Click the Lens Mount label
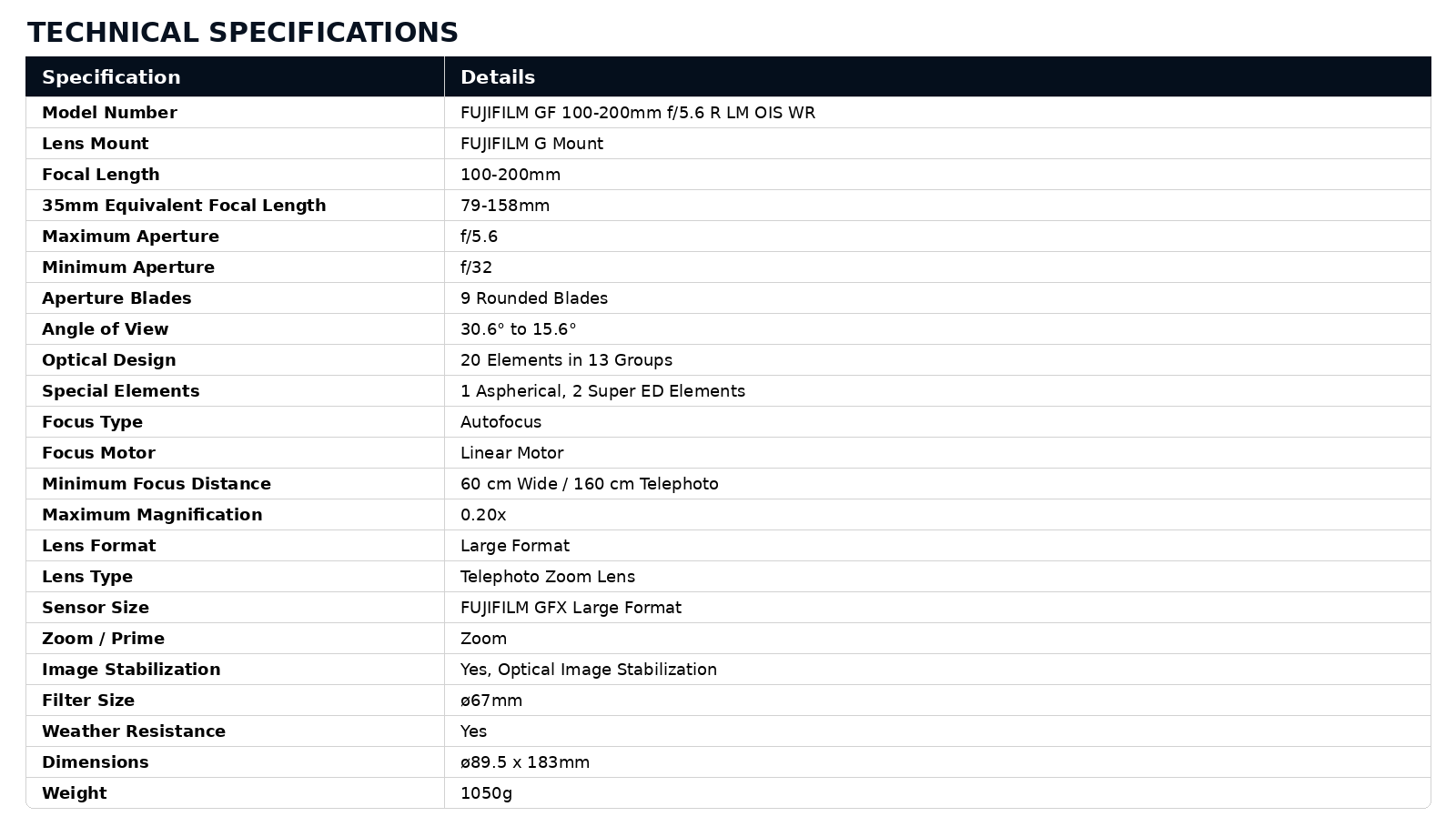Viewport: 1456px width, 837px height. coord(95,144)
